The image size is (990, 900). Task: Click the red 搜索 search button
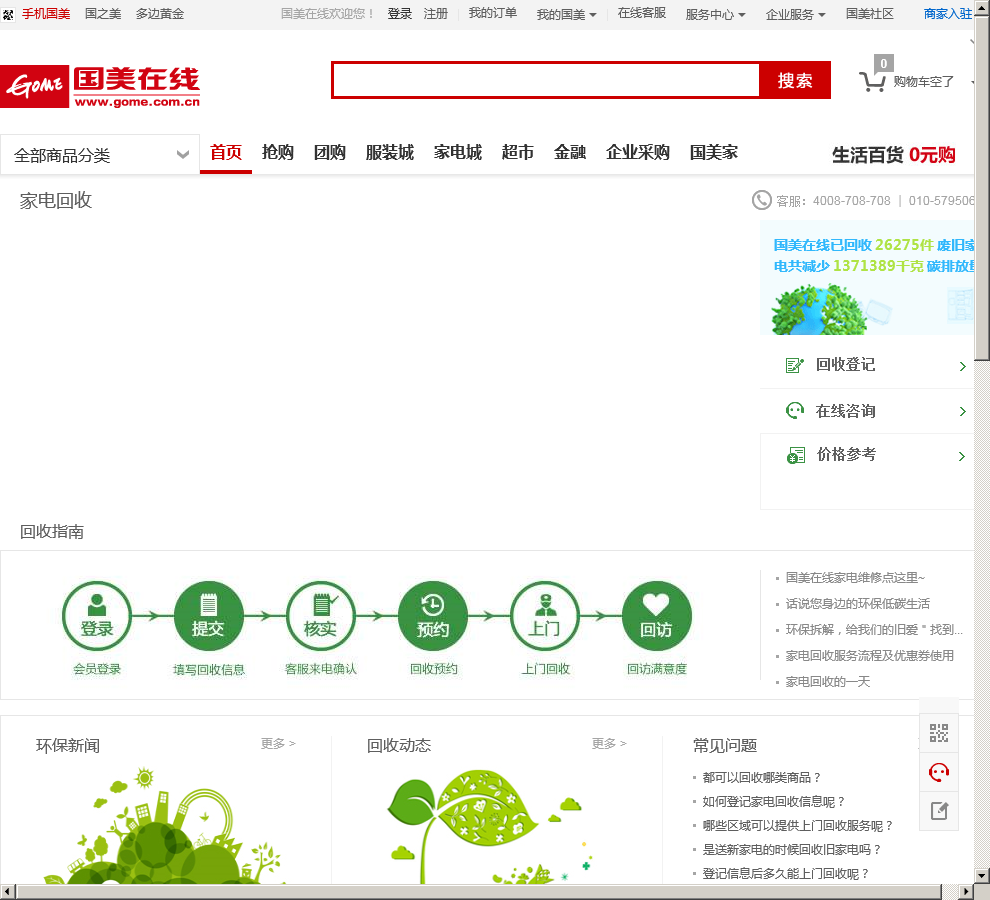click(795, 80)
